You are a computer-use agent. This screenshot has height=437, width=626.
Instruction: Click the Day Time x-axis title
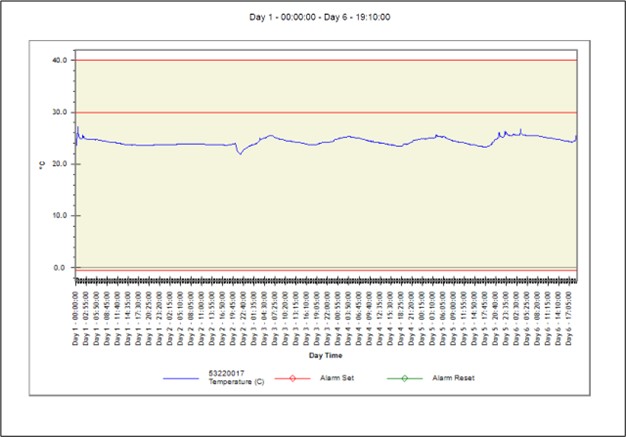point(328,355)
